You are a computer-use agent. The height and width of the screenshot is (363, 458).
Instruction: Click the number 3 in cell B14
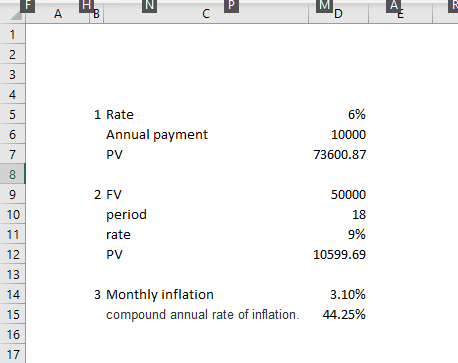pos(97,295)
